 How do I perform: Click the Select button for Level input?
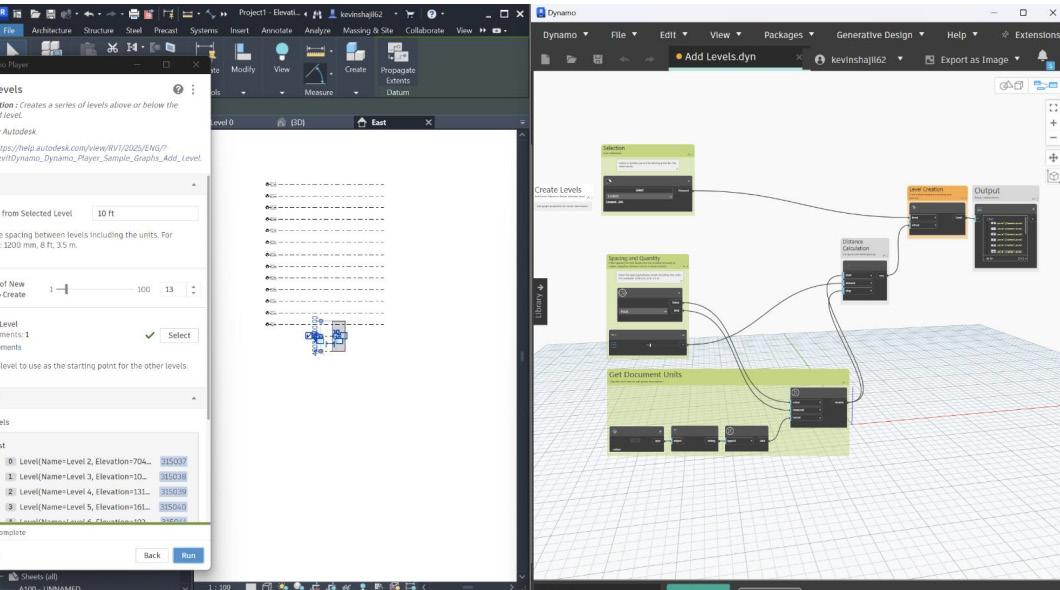click(x=179, y=335)
